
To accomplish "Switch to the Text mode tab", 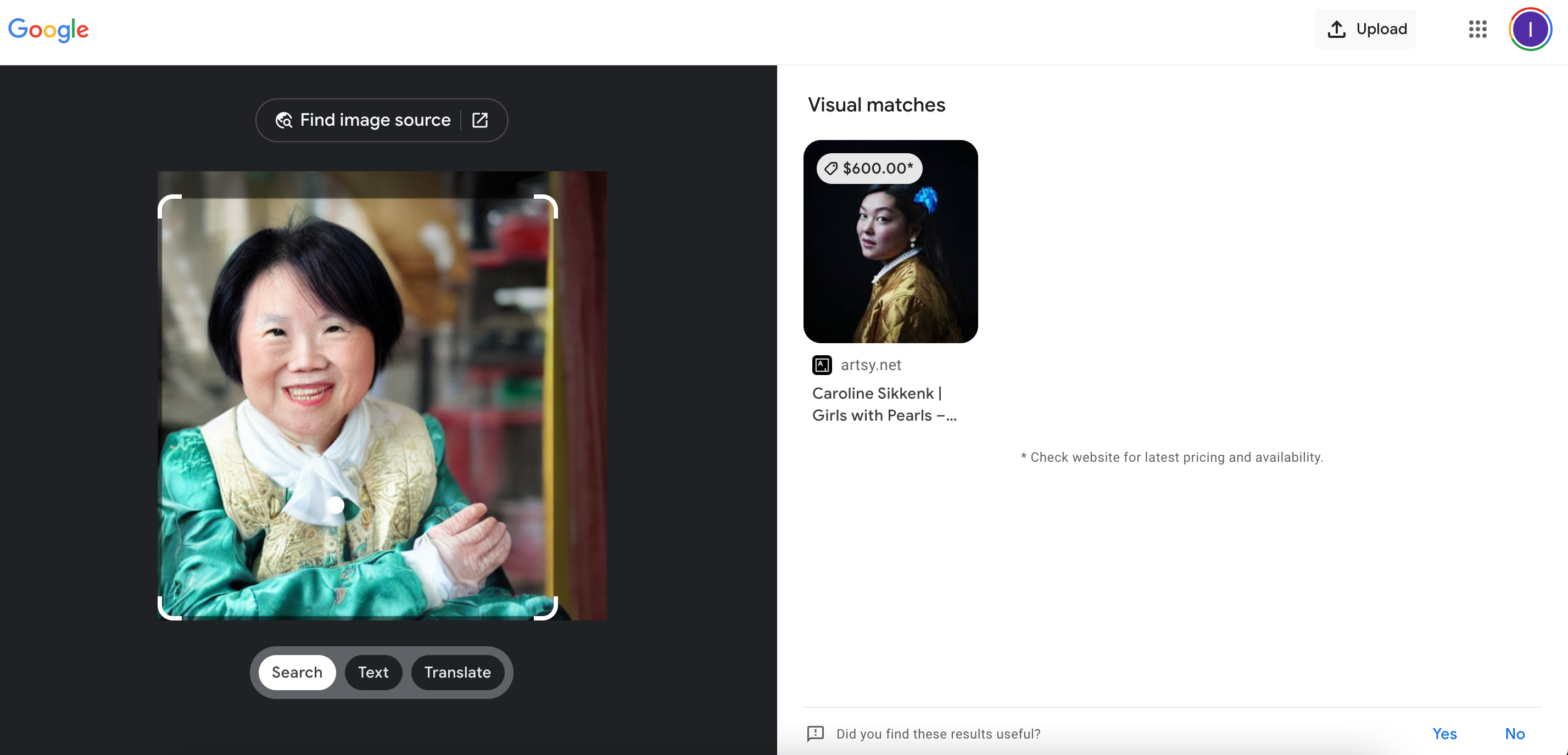I will click(x=373, y=672).
